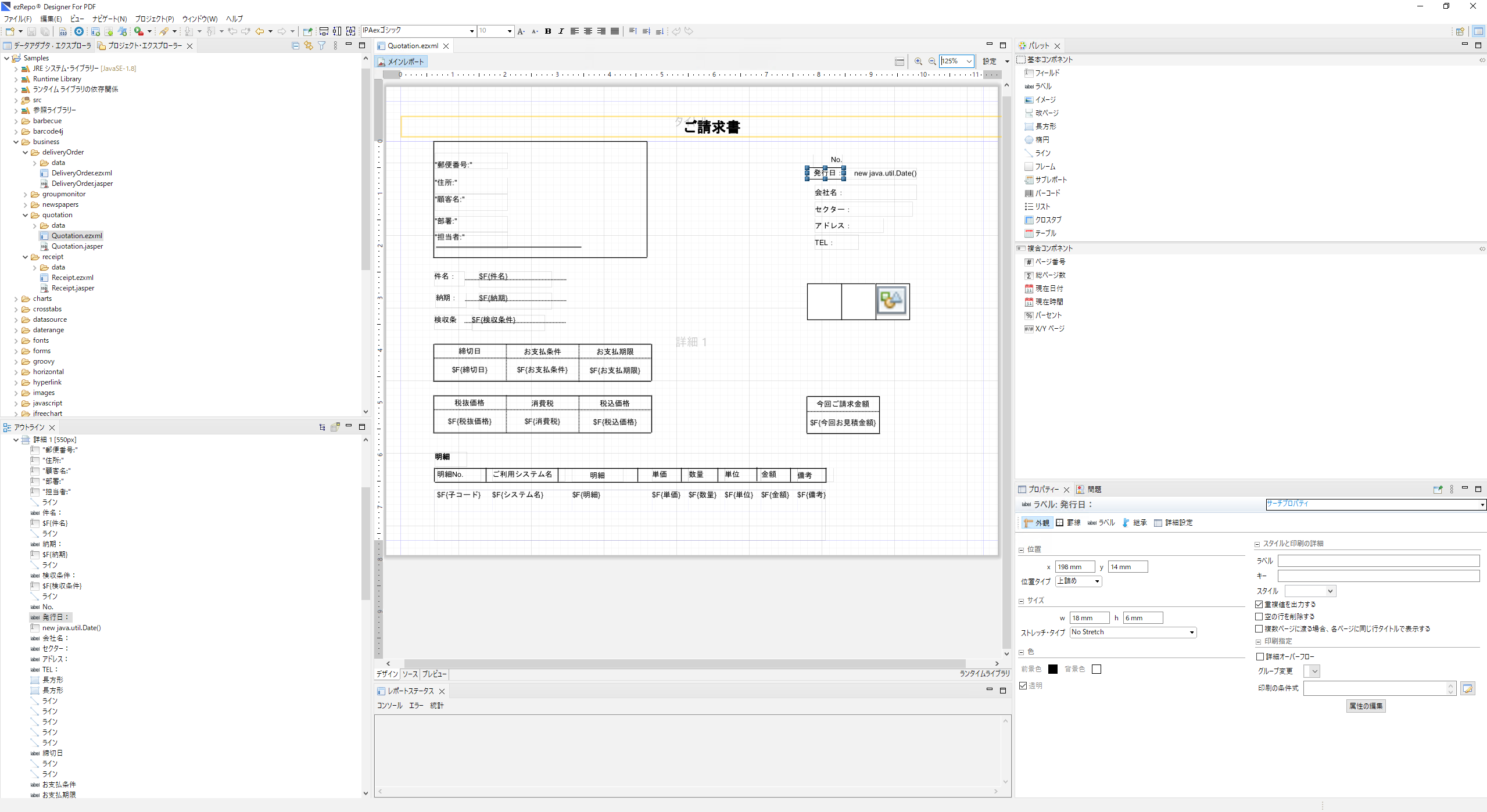Select the クロスタブ palette component
The image size is (1487, 812).
(1048, 220)
